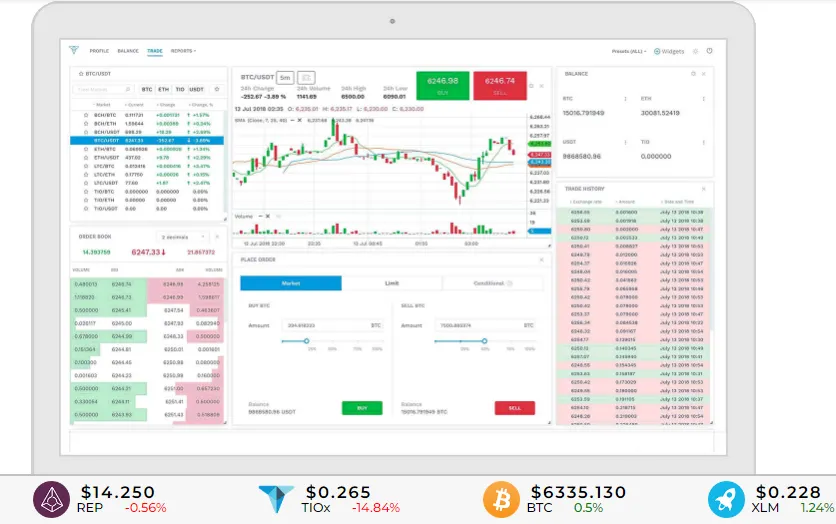Open the ETH balance options menu
Image resolution: width=836 pixels, height=524 pixels.
(704, 99)
